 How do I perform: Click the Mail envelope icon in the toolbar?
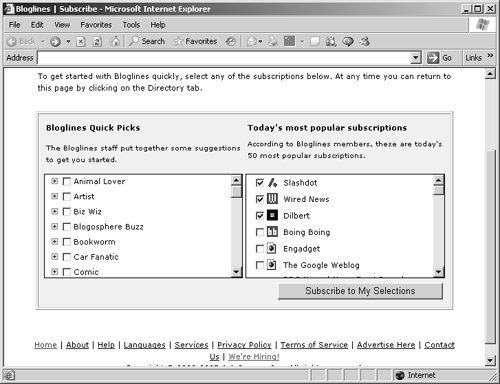tap(252, 42)
